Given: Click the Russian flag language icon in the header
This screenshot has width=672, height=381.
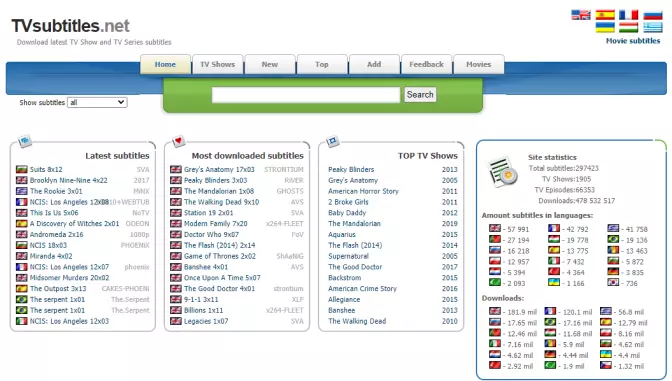Looking at the screenshot, I should (653, 15).
